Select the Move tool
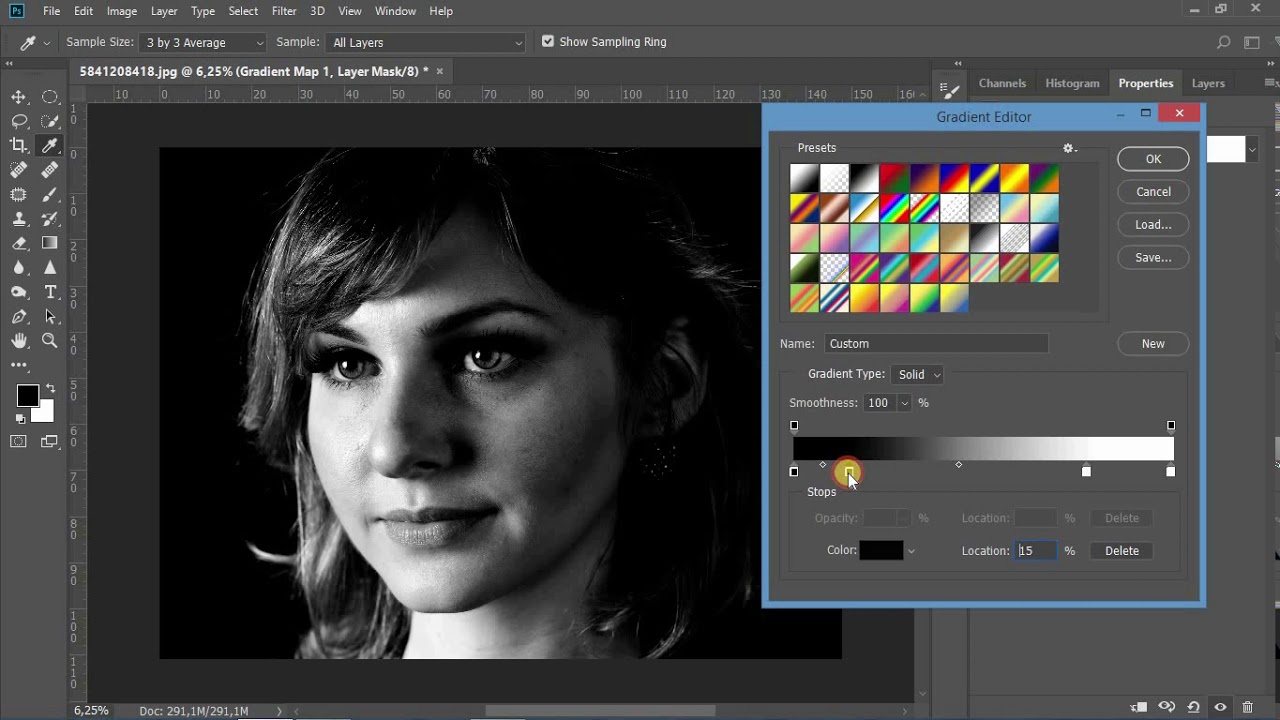Viewport: 1280px width, 720px height. point(19,97)
